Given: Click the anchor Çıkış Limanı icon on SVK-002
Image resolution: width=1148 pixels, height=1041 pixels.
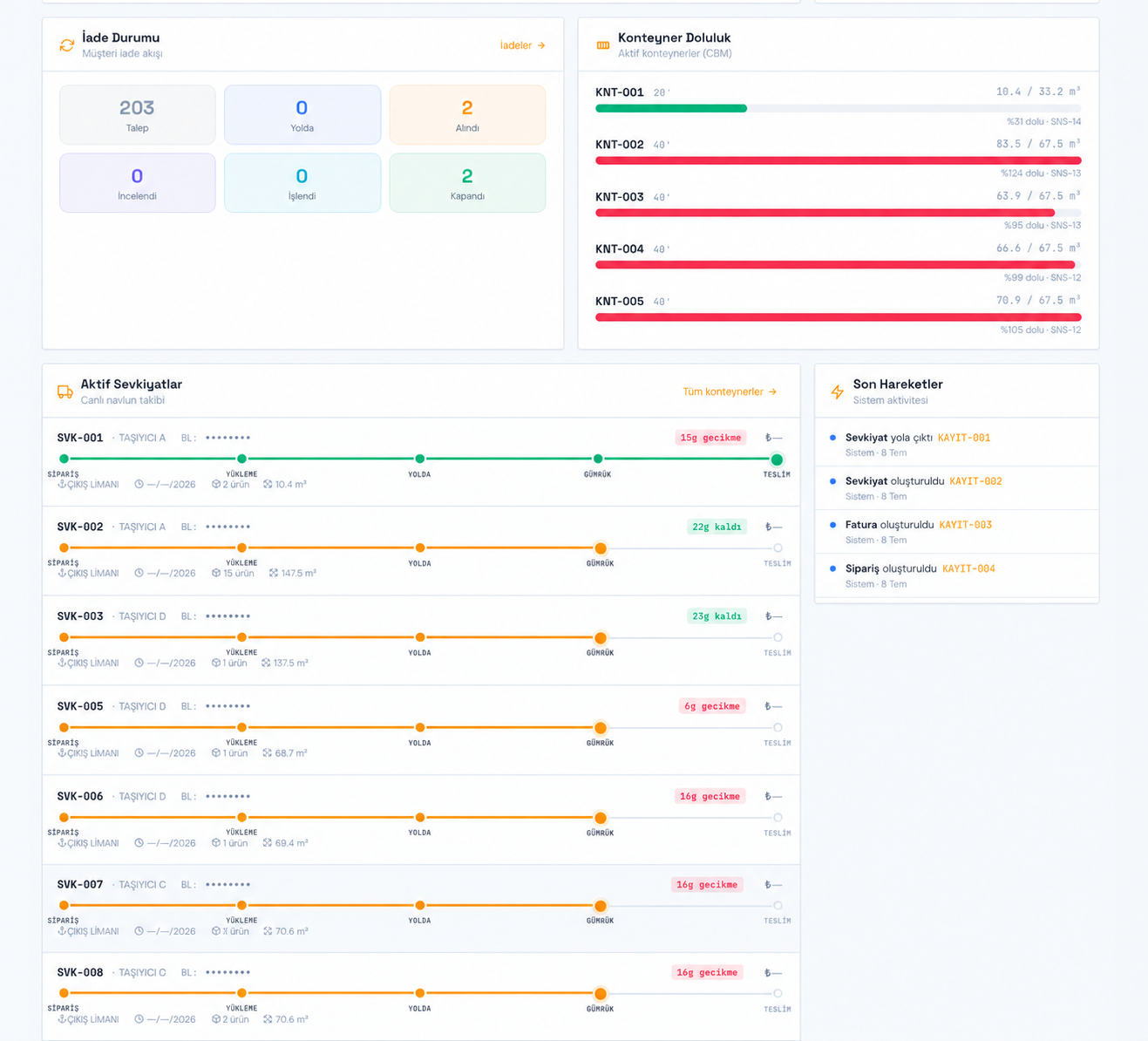Looking at the screenshot, I should tap(62, 573).
